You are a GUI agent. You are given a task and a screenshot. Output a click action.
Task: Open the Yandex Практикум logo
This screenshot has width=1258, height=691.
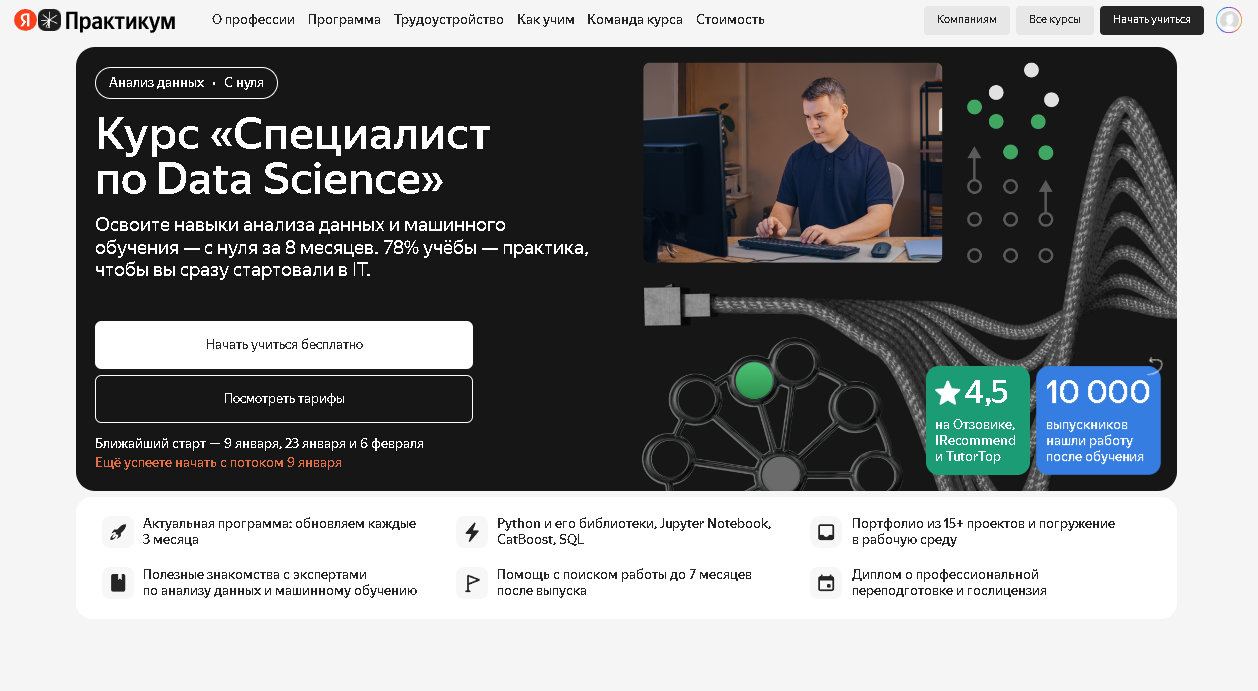[x=95, y=20]
